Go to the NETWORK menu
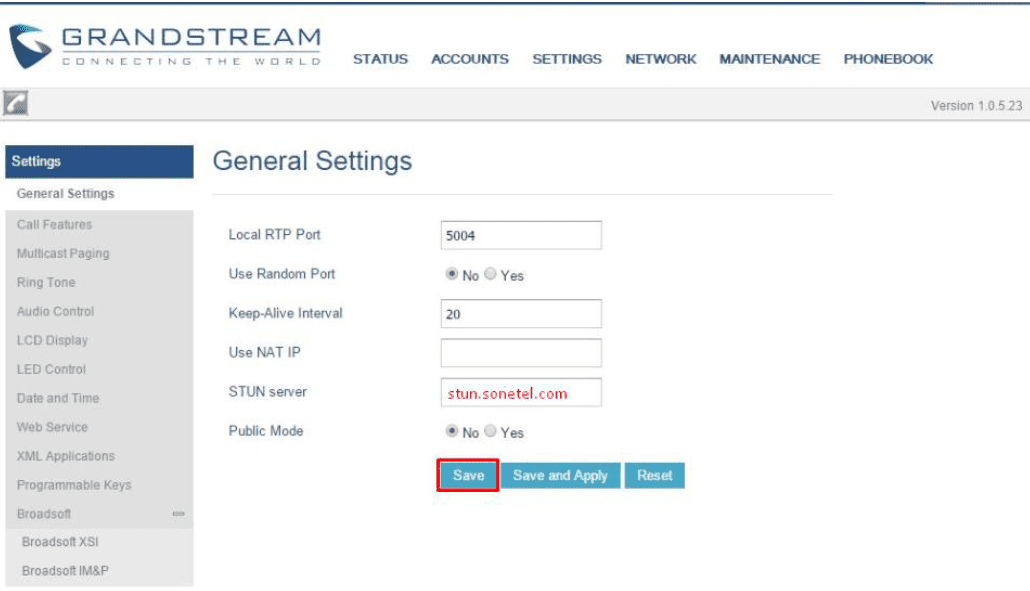Viewport: 1030px width, 591px height. click(660, 59)
